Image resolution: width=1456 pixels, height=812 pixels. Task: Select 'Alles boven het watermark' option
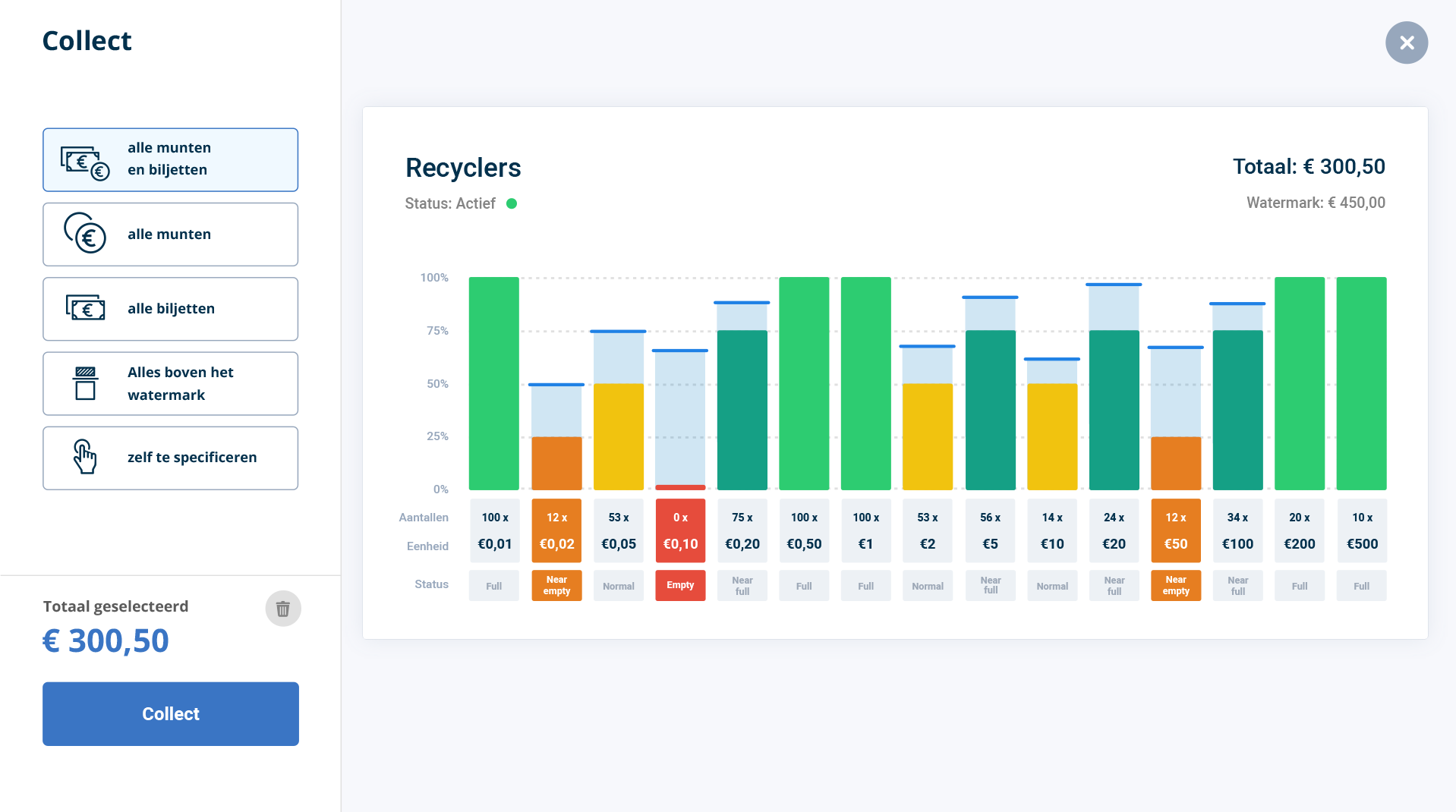(x=170, y=383)
